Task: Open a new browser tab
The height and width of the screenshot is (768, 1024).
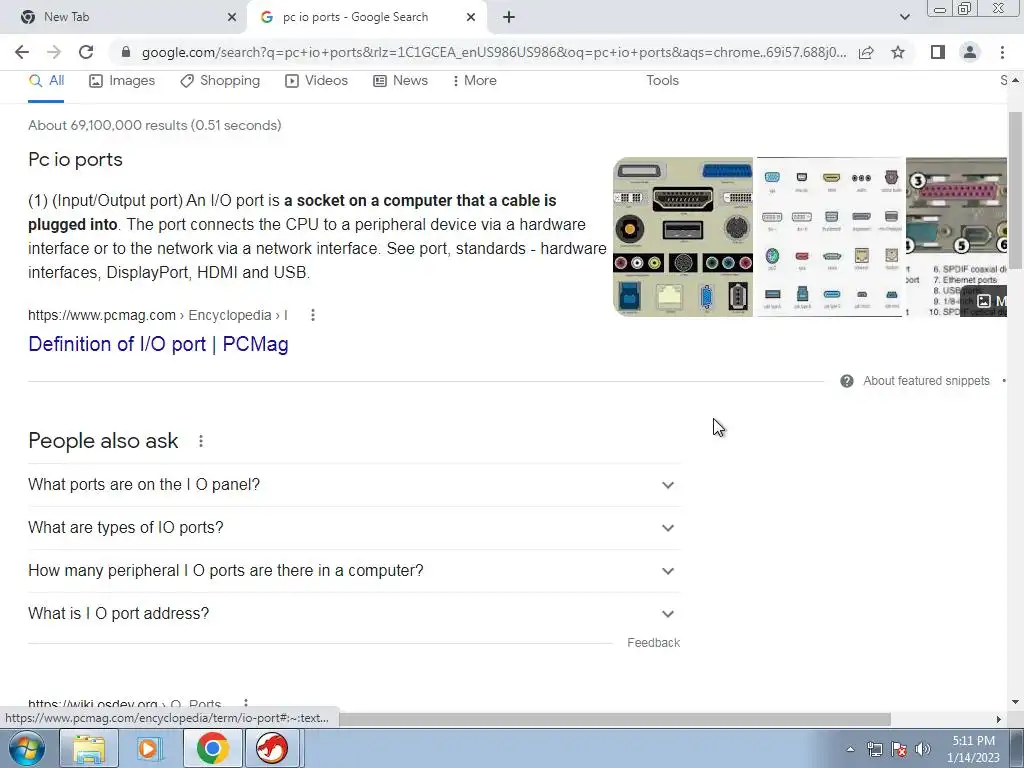Action: coord(509,17)
